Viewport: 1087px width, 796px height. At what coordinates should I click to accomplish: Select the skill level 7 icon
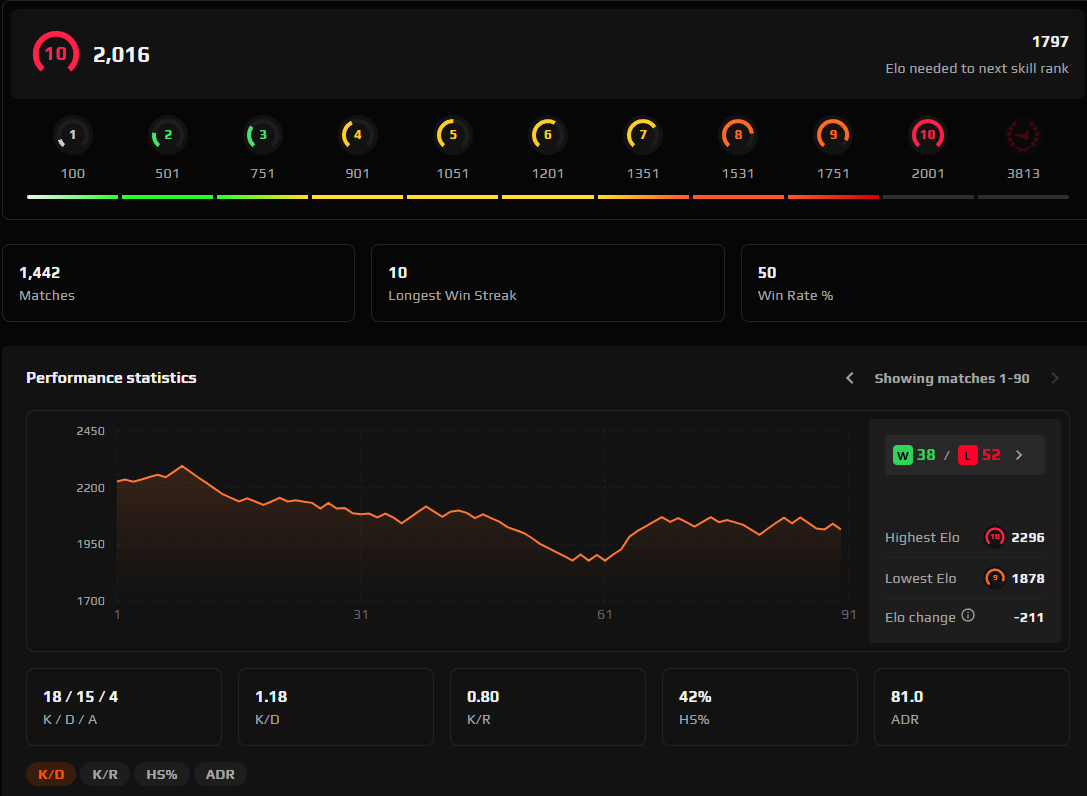click(x=643, y=135)
